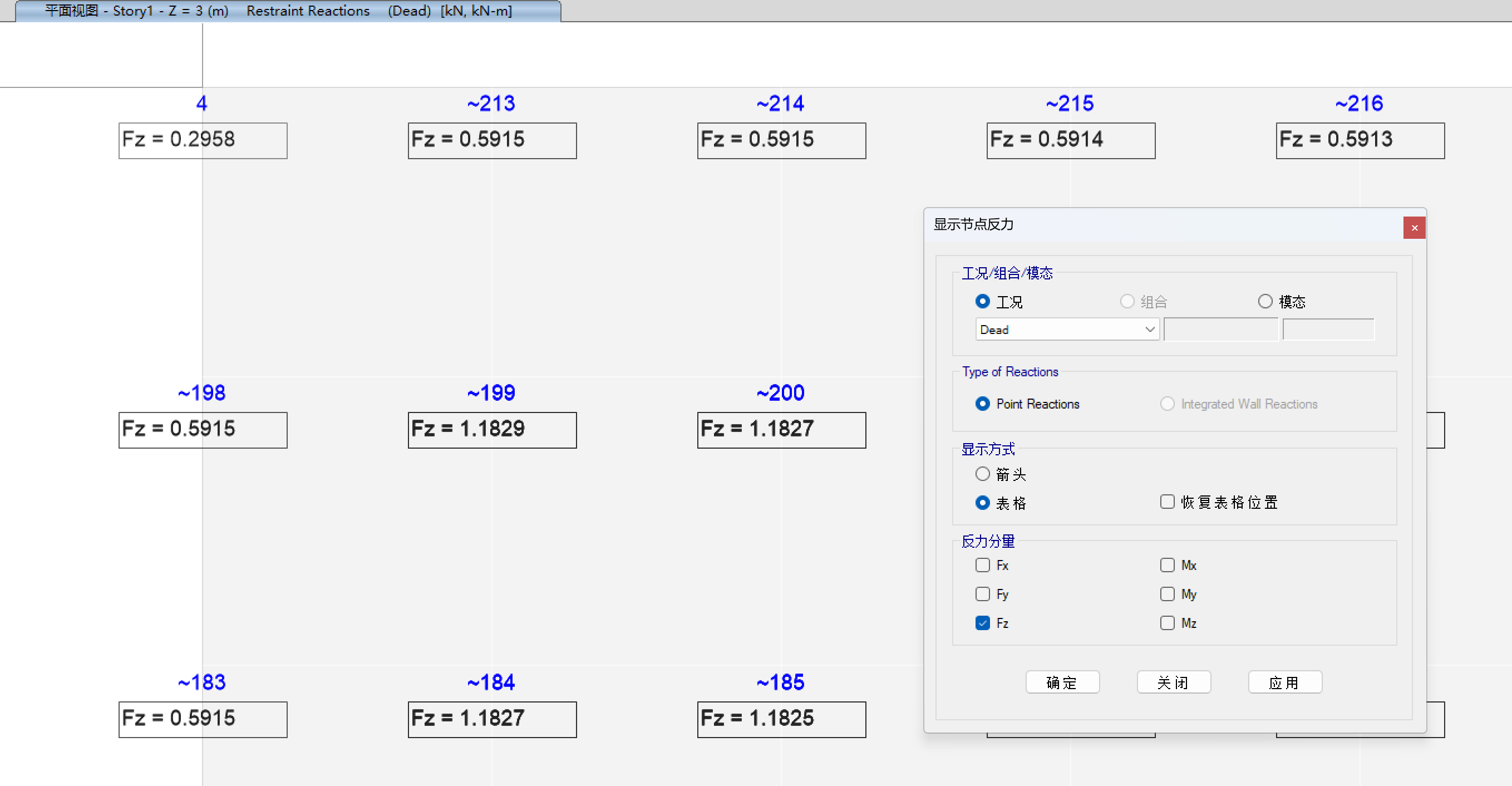Viewport: 1512px width, 786px height.
Task: Select the Point Reactions radio option
Action: (982, 404)
